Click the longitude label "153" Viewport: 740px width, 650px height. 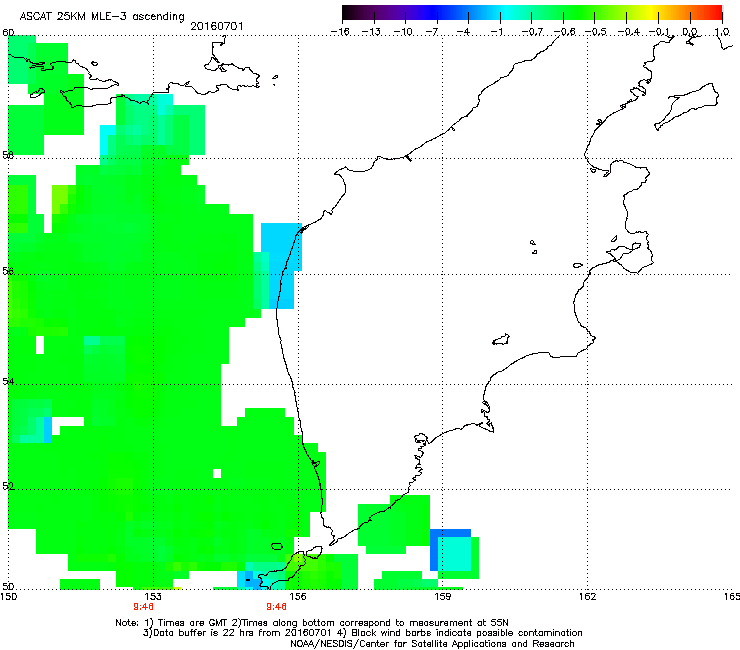coord(153,597)
